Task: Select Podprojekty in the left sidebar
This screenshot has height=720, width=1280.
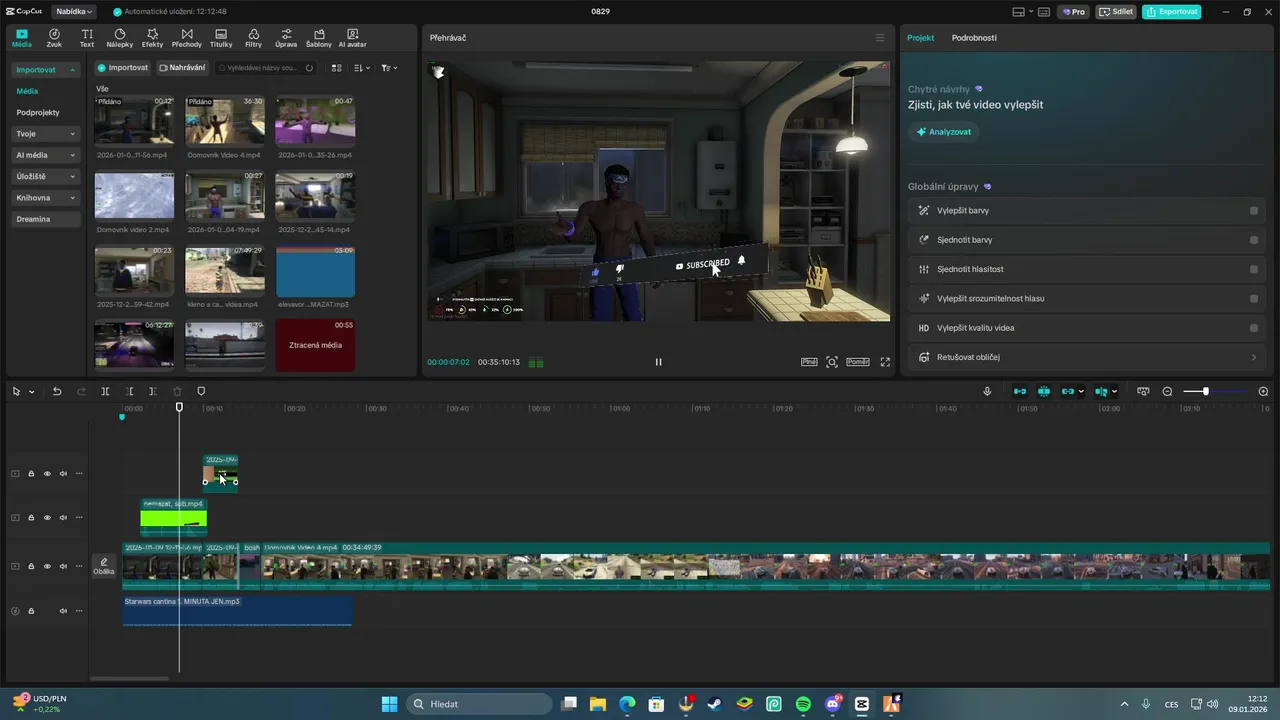Action: pyautogui.click(x=38, y=113)
